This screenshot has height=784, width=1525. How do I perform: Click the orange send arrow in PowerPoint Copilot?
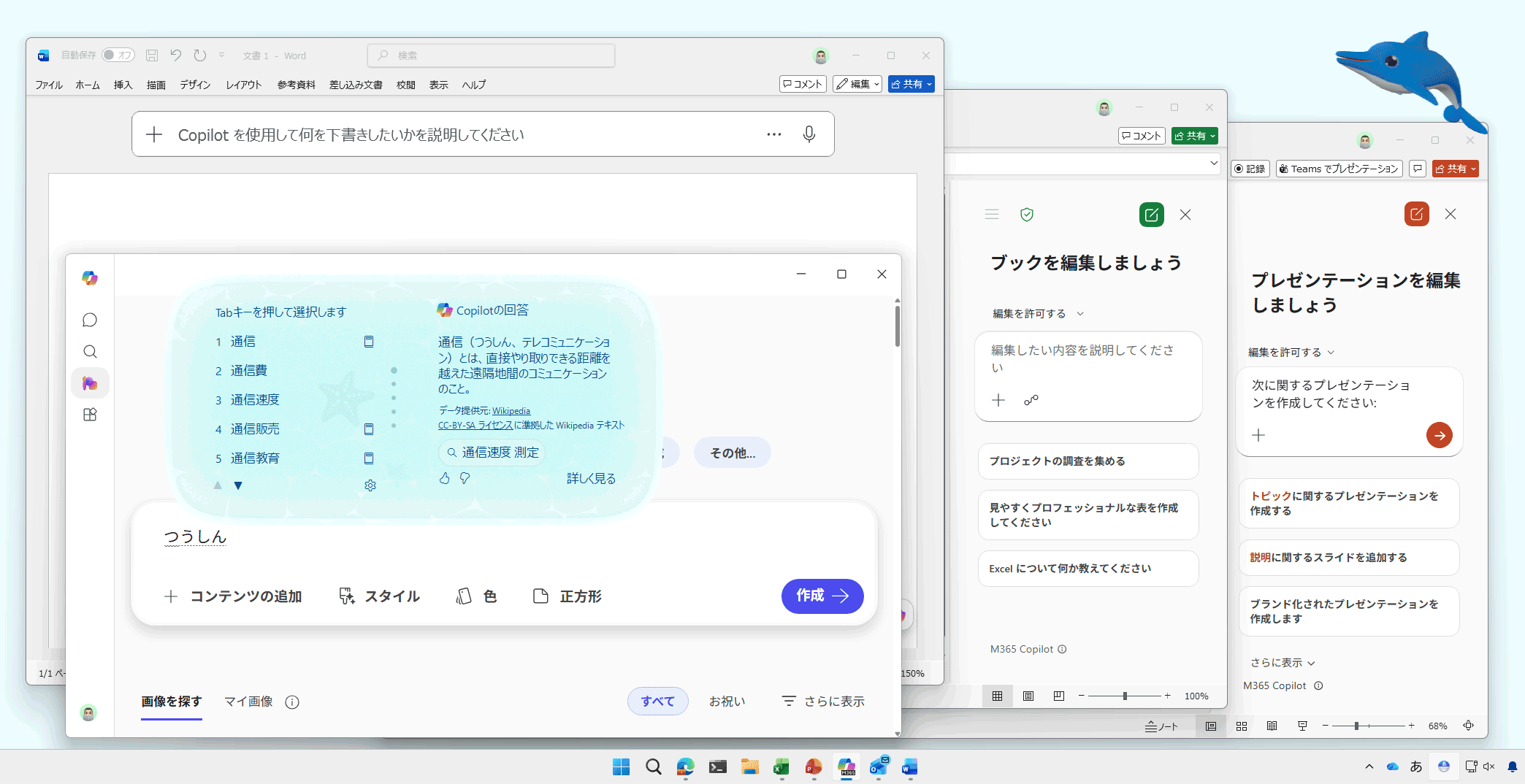(x=1440, y=436)
